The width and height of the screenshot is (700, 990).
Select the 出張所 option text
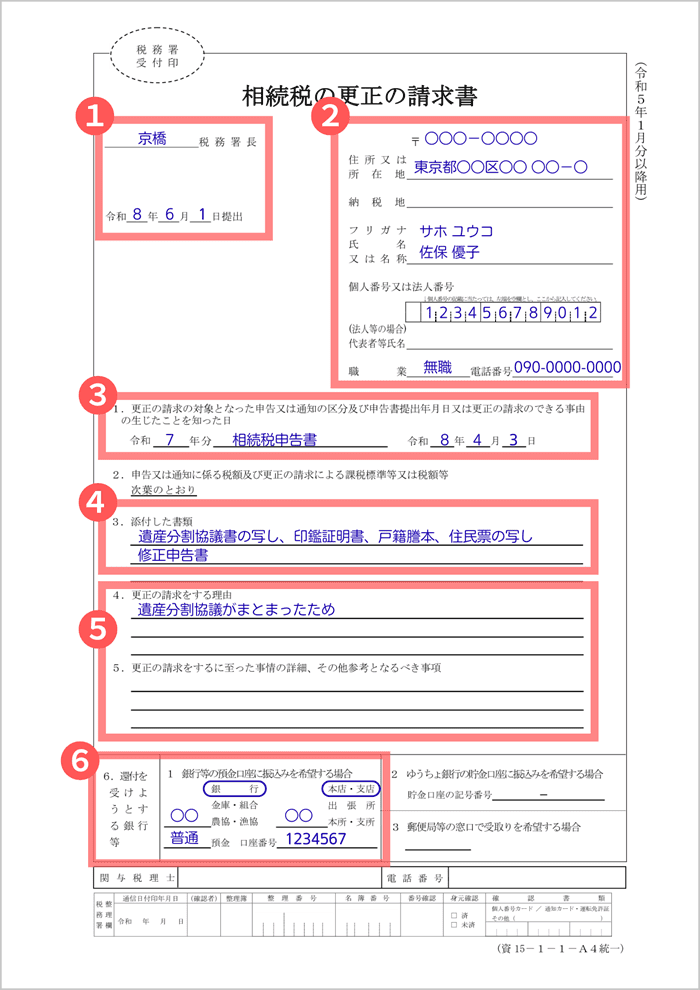pos(351,805)
